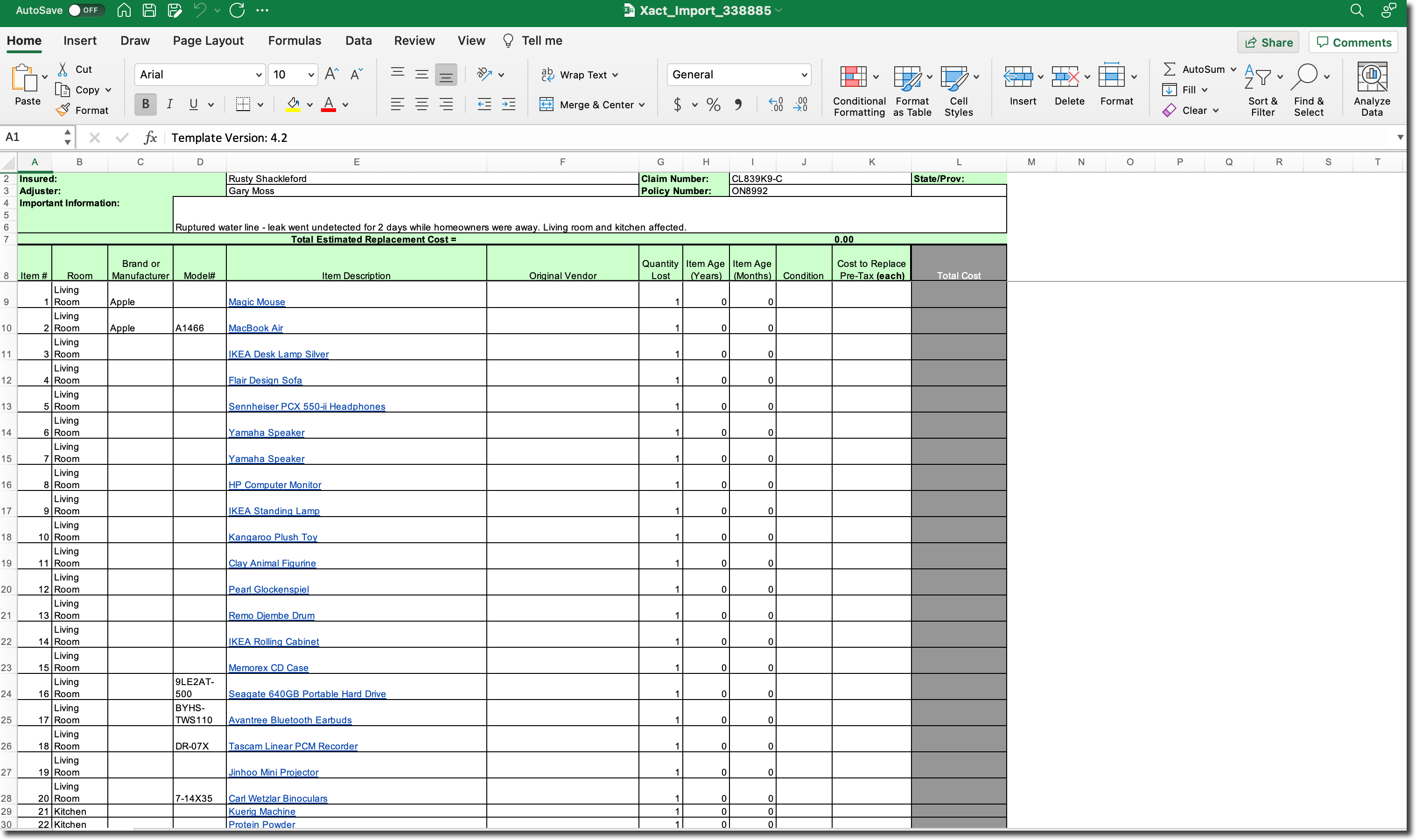Click the Save icon in title bar
Image resolution: width=1416 pixels, height=840 pixels.
pos(149,10)
